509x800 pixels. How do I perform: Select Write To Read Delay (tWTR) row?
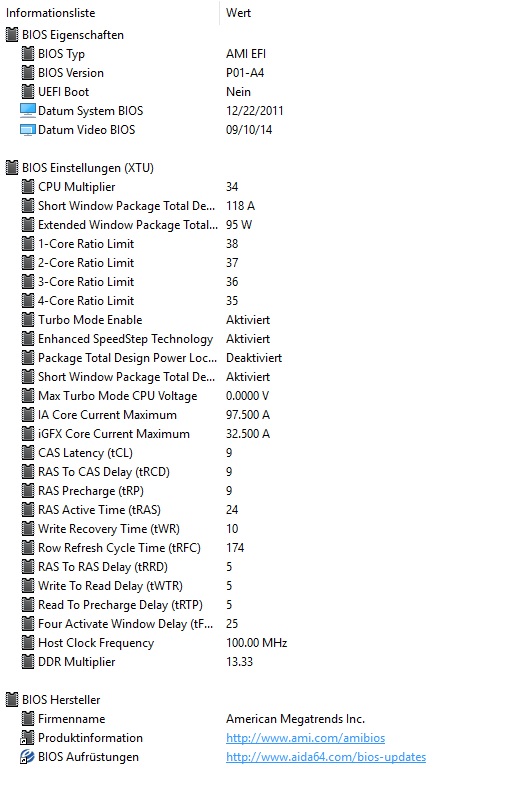pos(110,585)
